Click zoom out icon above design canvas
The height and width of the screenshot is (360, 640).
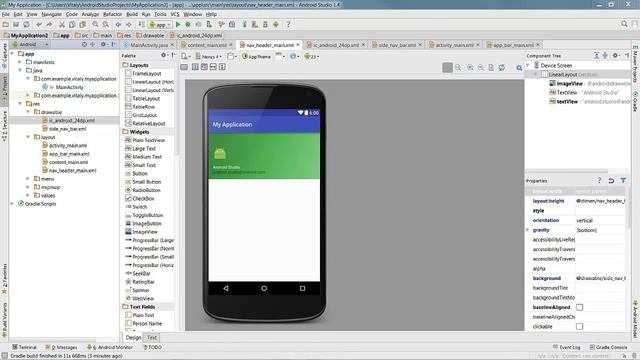(481, 68)
